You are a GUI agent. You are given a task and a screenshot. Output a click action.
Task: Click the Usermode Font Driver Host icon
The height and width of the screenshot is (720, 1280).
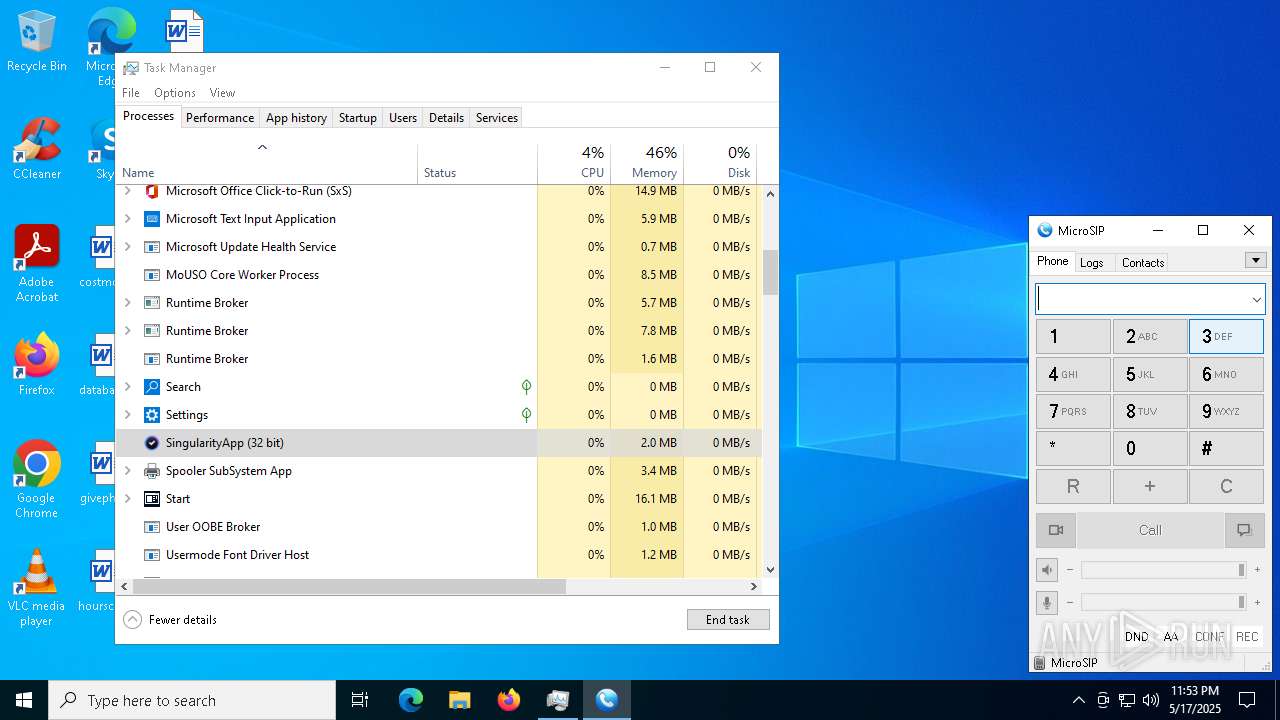coord(152,555)
